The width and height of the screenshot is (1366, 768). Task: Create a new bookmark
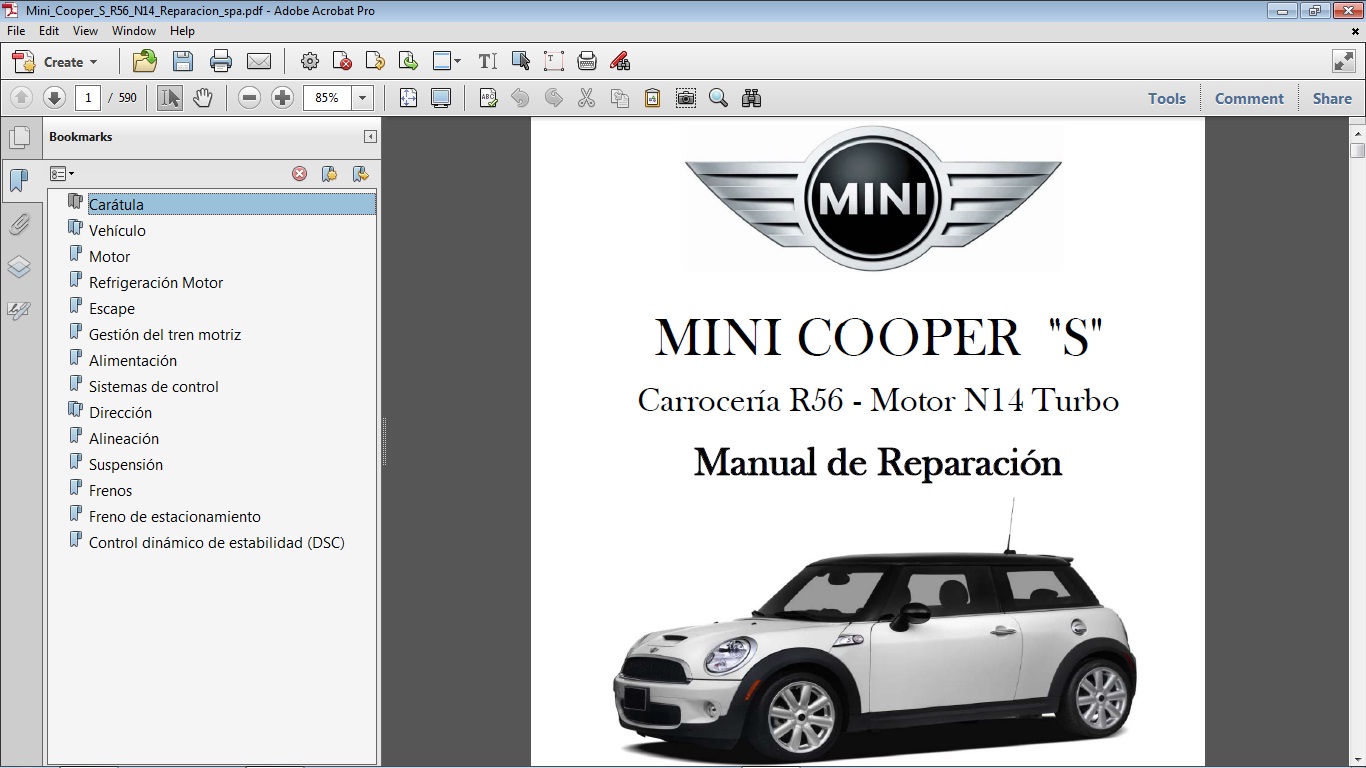click(x=329, y=173)
